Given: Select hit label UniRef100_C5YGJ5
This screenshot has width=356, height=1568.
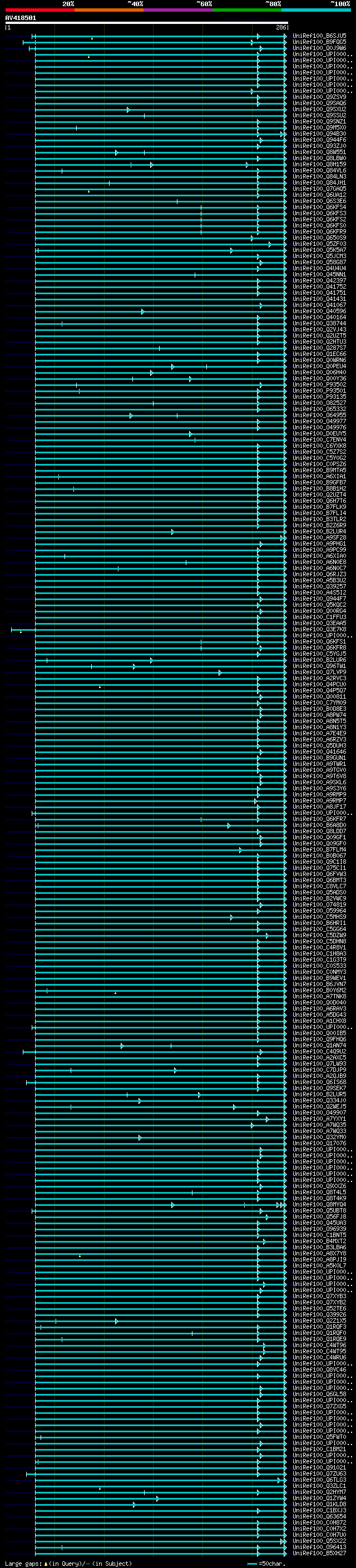Looking at the screenshot, I should [319, 654].
